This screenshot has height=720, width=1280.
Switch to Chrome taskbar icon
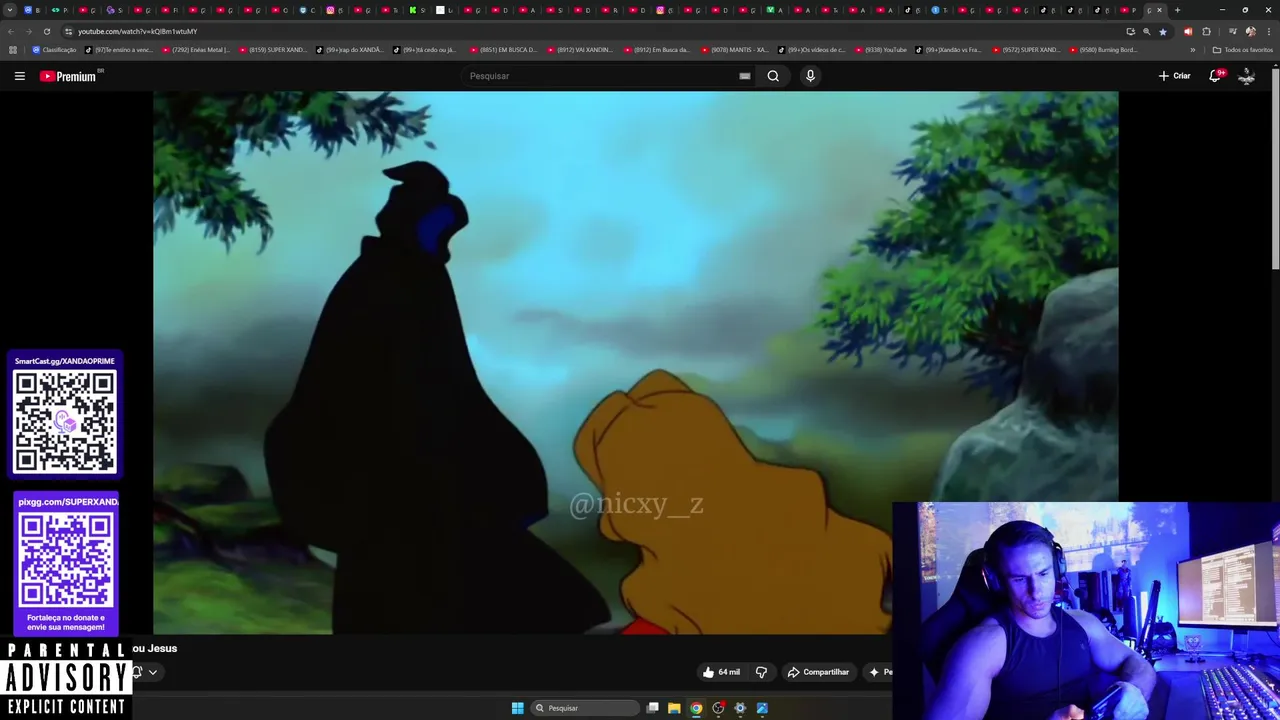[x=696, y=708]
